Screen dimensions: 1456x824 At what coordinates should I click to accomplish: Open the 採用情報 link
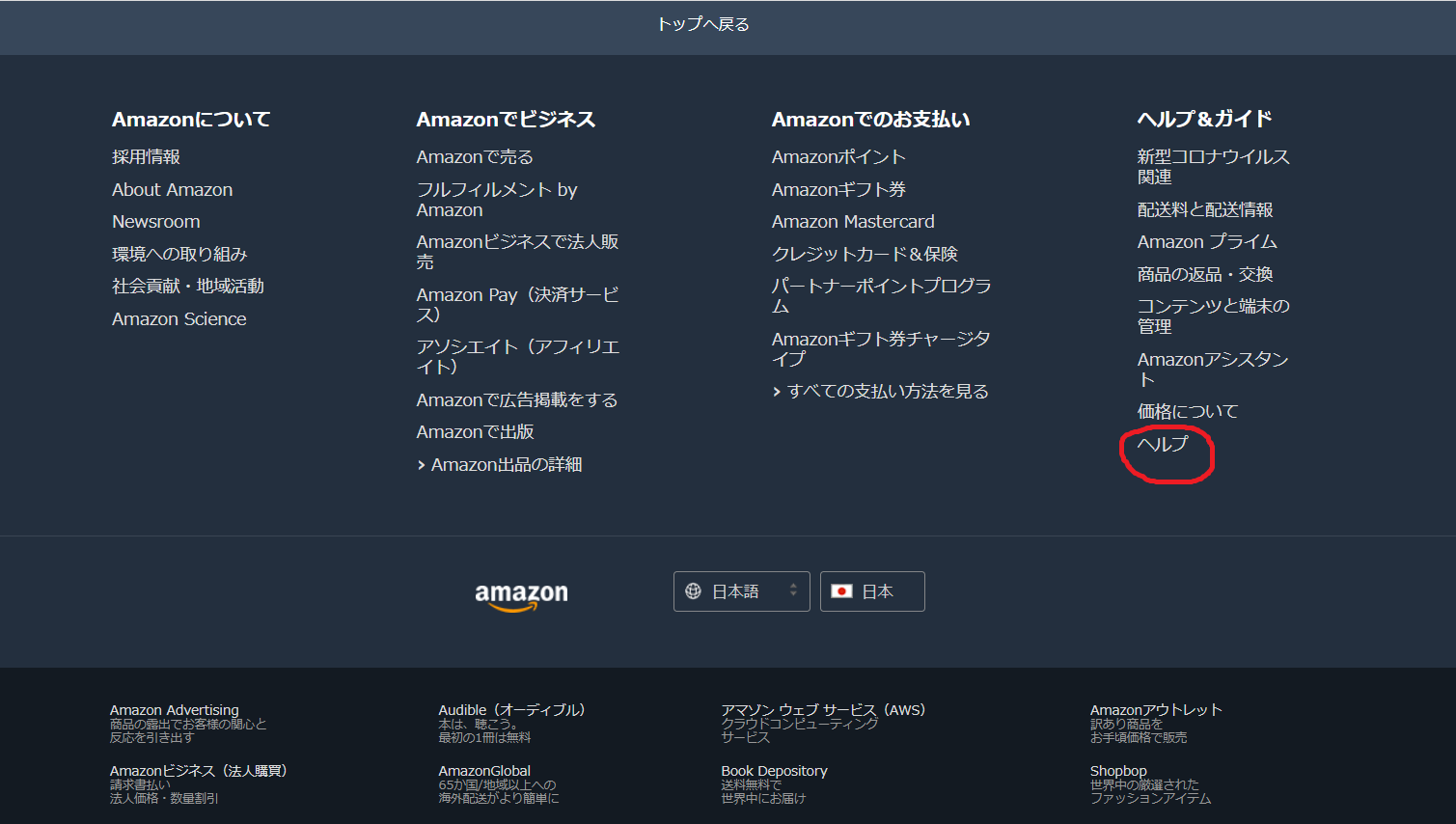tap(146, 157)
